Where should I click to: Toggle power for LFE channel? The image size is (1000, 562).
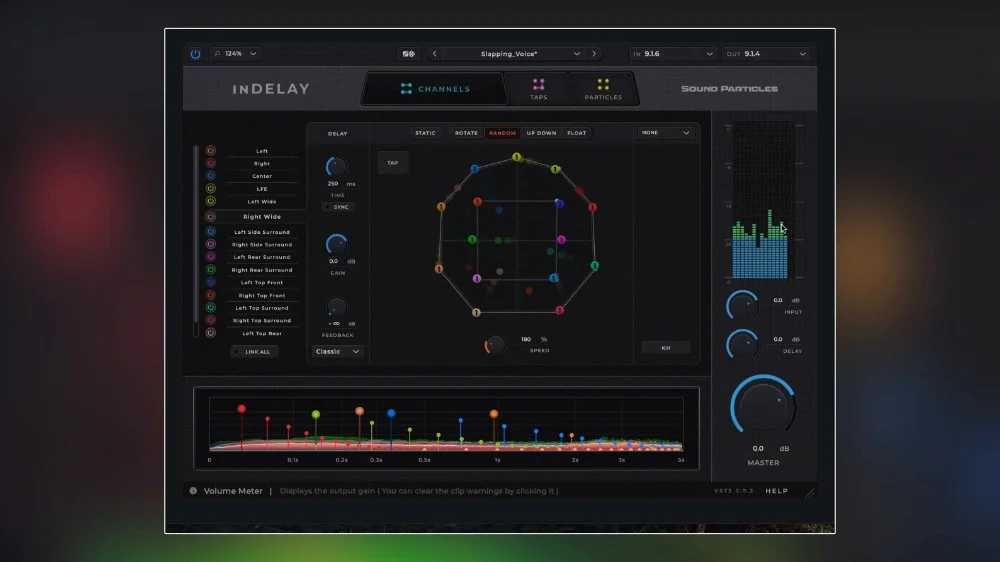coord(210,188)
